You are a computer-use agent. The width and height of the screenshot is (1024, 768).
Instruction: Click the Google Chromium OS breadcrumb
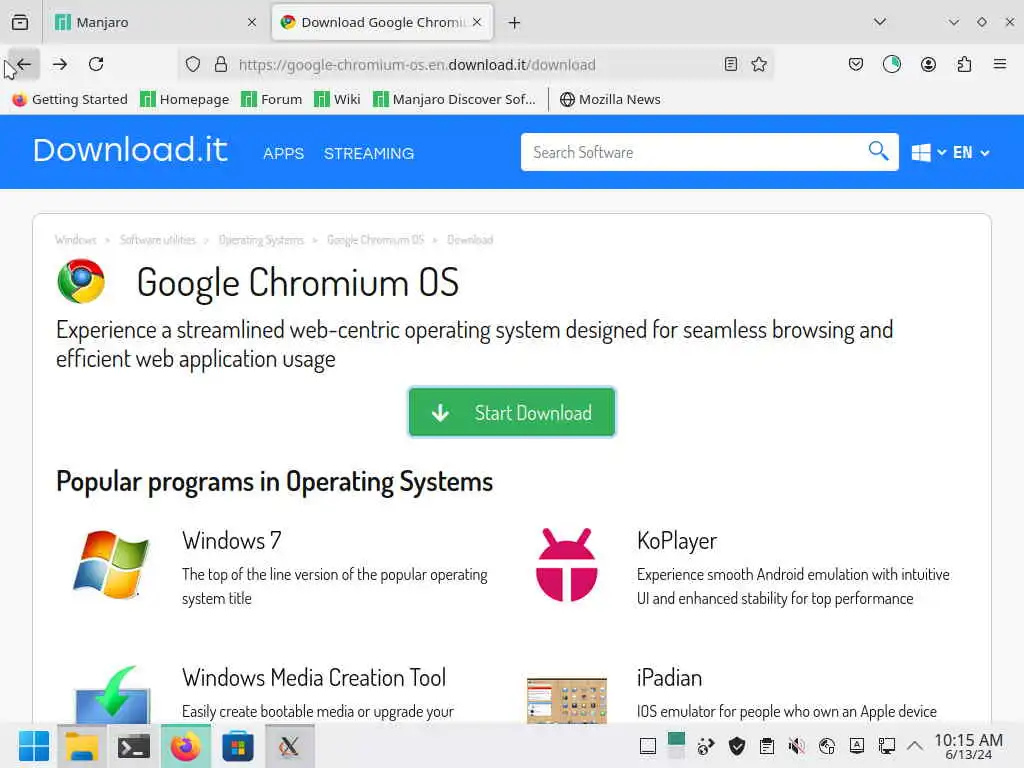tap(376, 240)
